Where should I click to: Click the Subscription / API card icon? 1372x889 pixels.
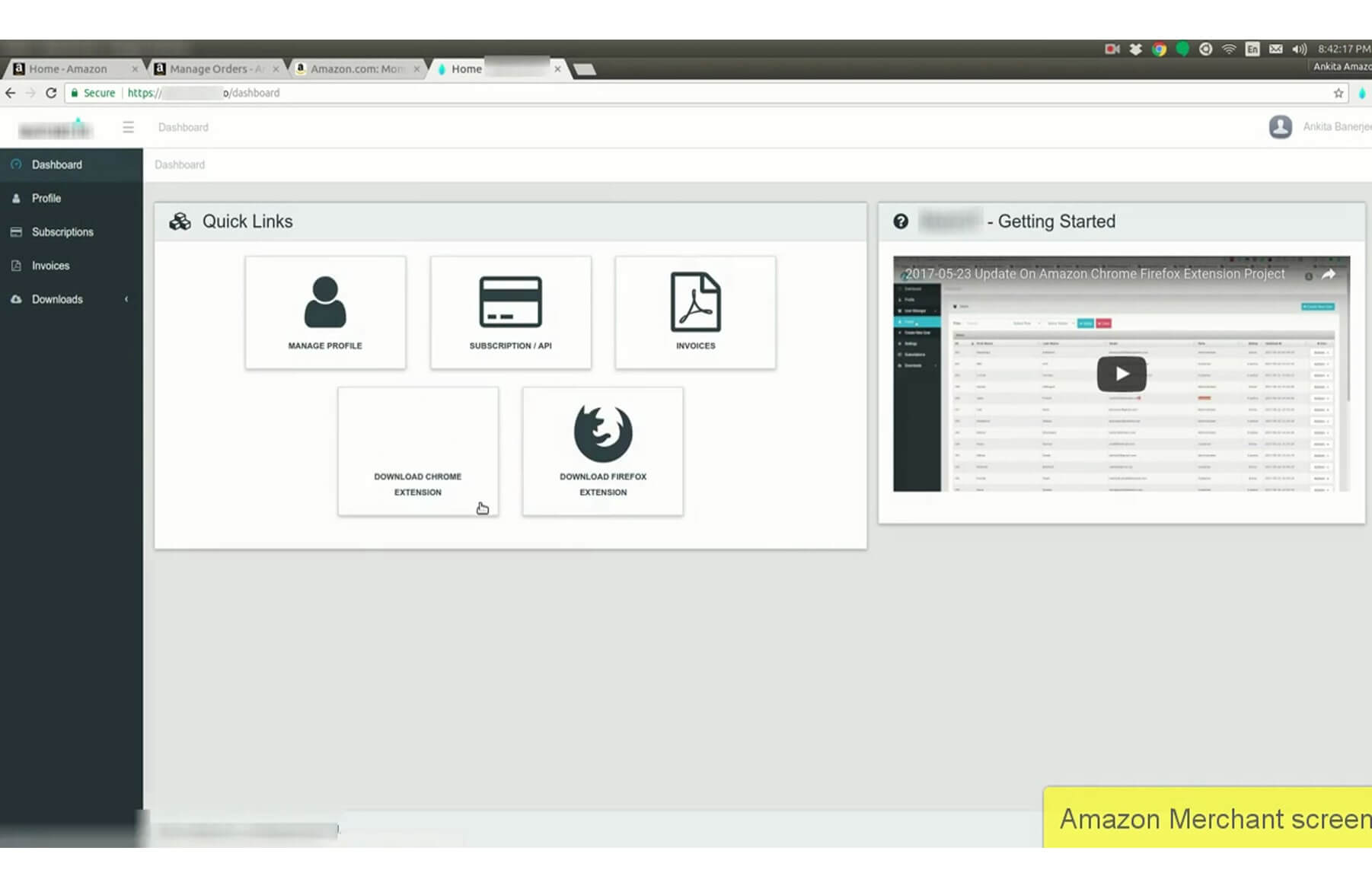tap(510, 301)
